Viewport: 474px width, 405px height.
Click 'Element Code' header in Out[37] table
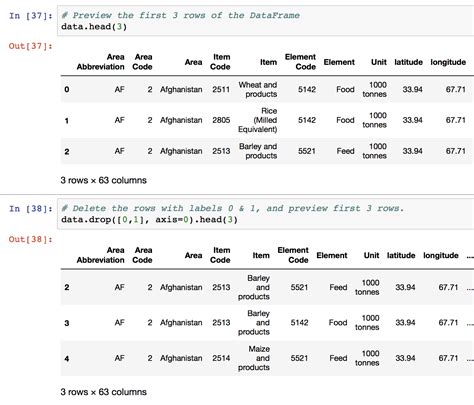click(300, 62)
